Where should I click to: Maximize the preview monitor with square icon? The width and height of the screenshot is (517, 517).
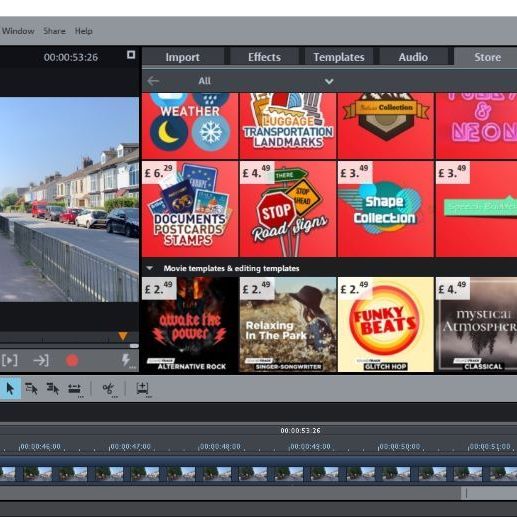point(131,55)
